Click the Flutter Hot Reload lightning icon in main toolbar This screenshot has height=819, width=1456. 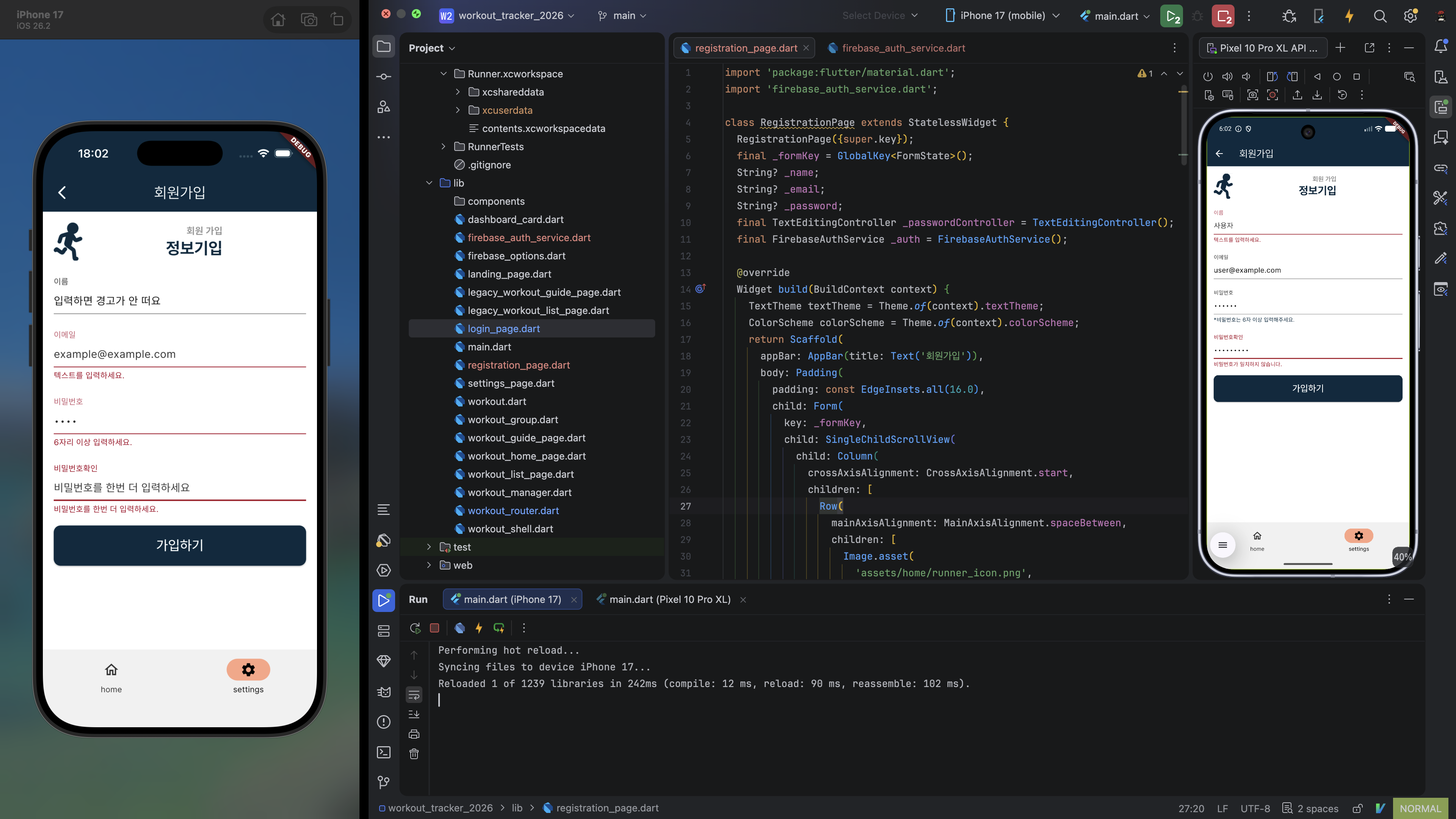coord(1349,16)
